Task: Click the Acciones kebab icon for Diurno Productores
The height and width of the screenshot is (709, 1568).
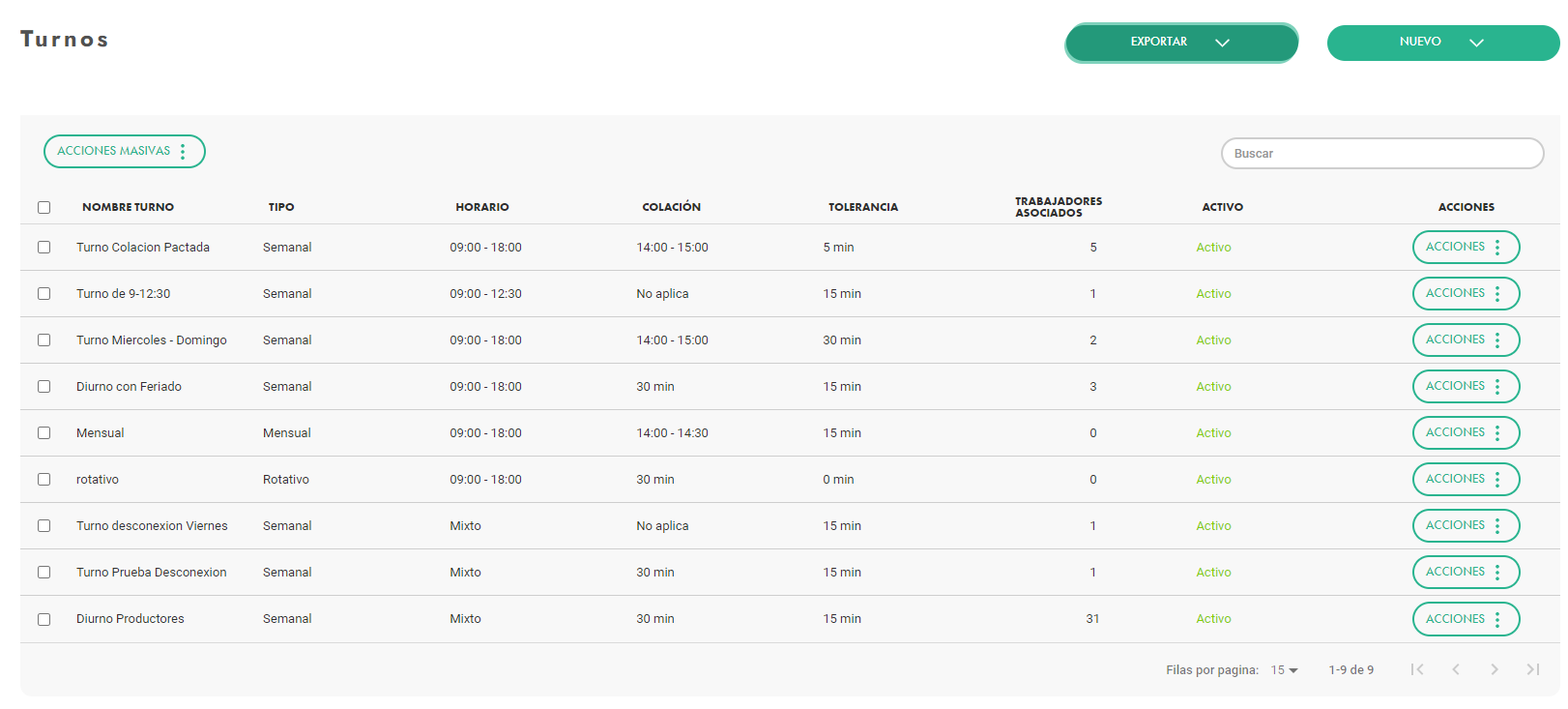Action: [x=1496, y=619]
